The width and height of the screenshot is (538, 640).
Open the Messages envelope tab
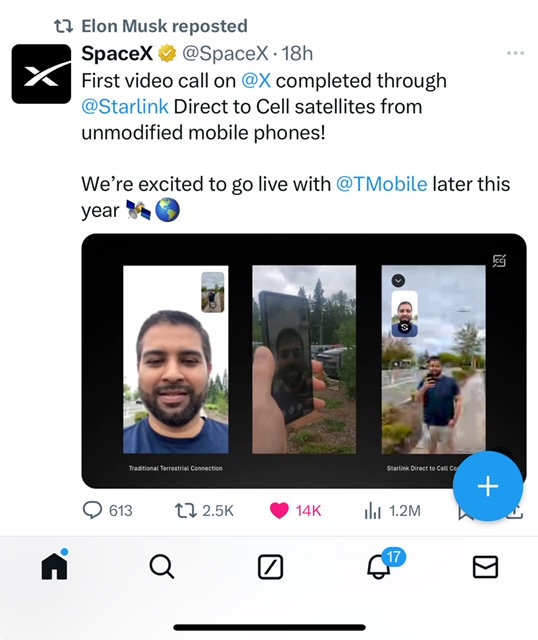[485, 567]
